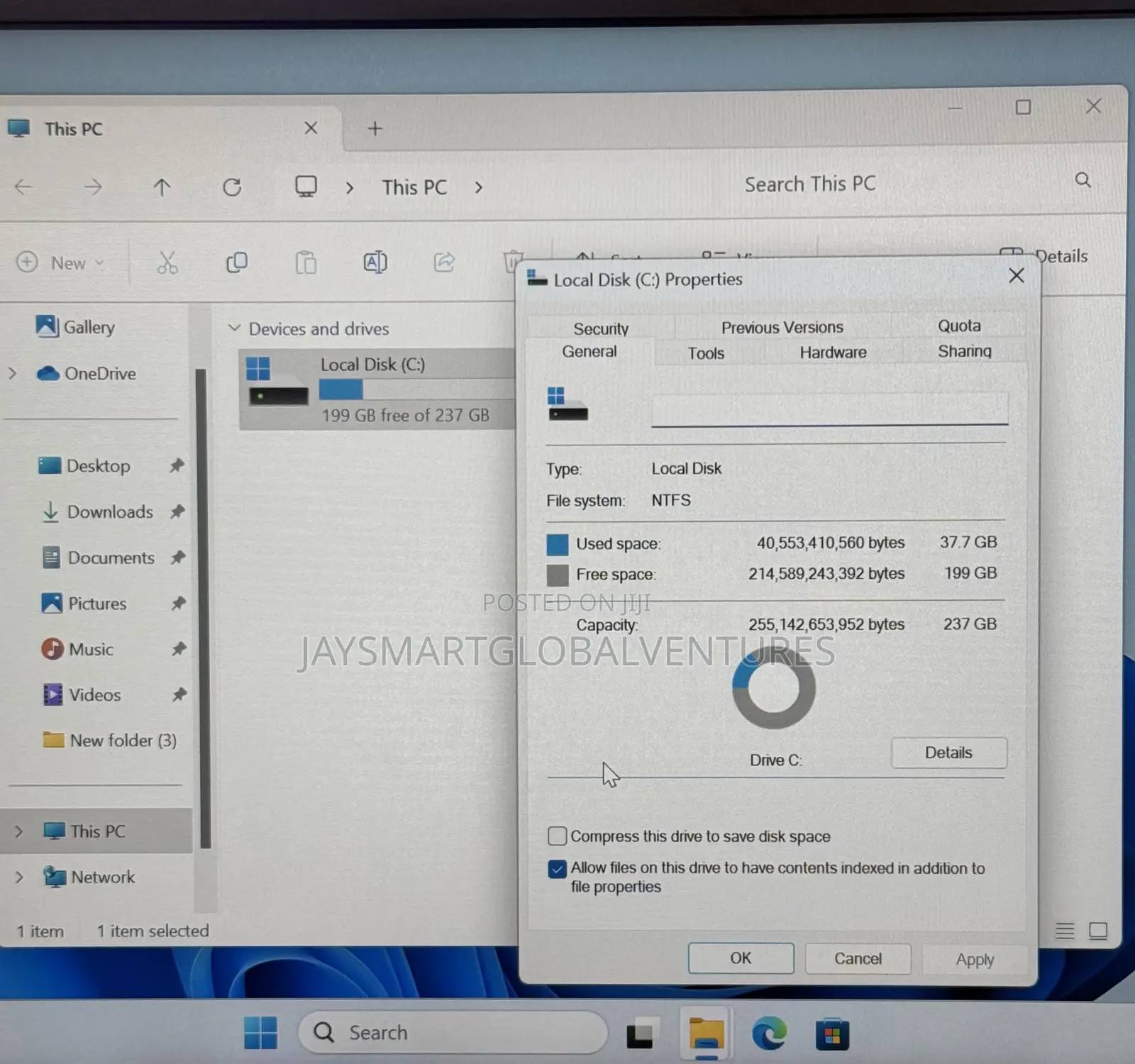Open Windows Start menu
This screenshot has width=1135, height=1064.
click(260, 1032)
